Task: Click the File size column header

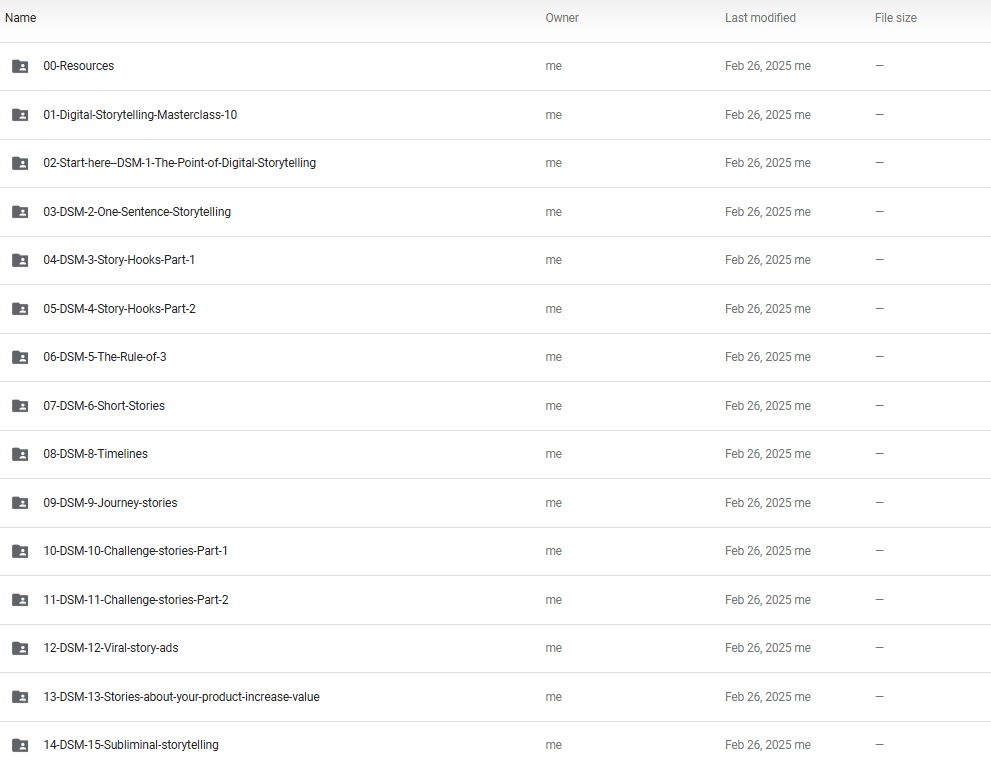Action: click(896, 18)
